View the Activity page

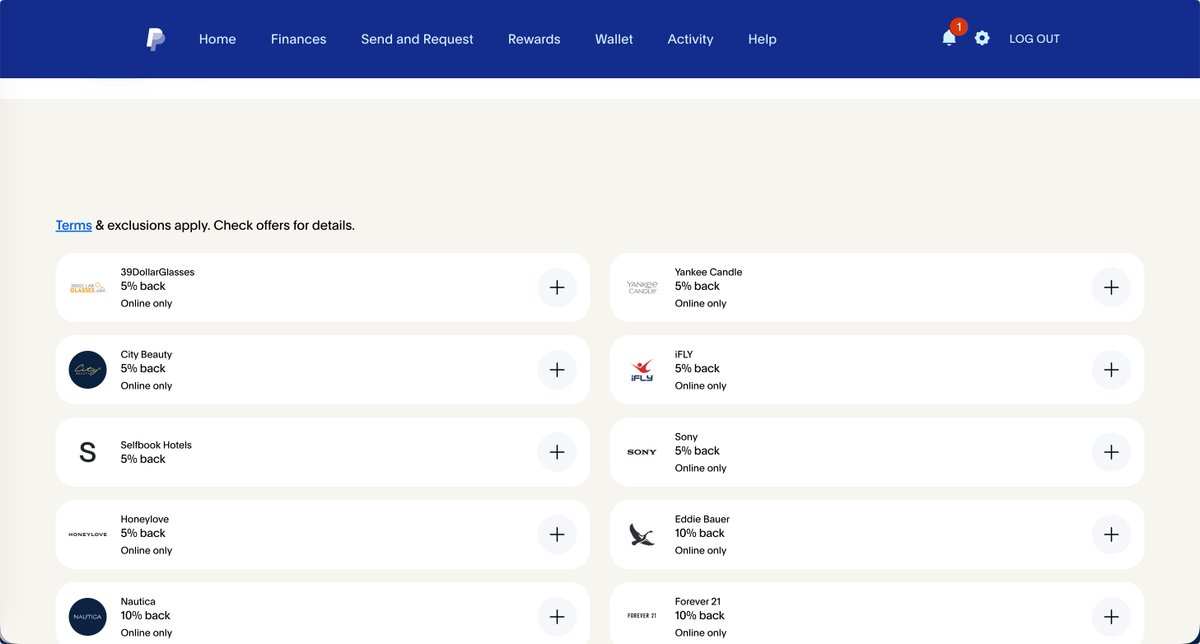(690, 39)
